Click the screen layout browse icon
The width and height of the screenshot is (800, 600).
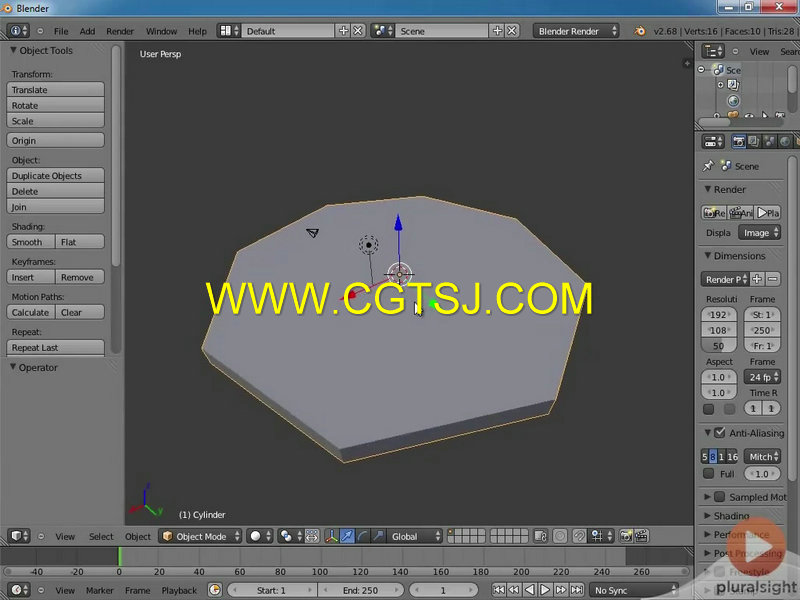point(229,31)
